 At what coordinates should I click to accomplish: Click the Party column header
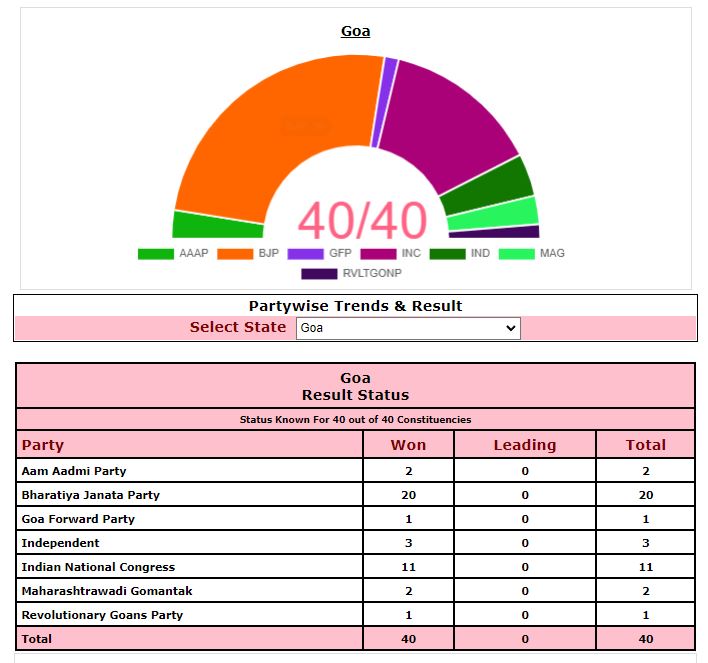pyautogui.click(x=43, y=445)
